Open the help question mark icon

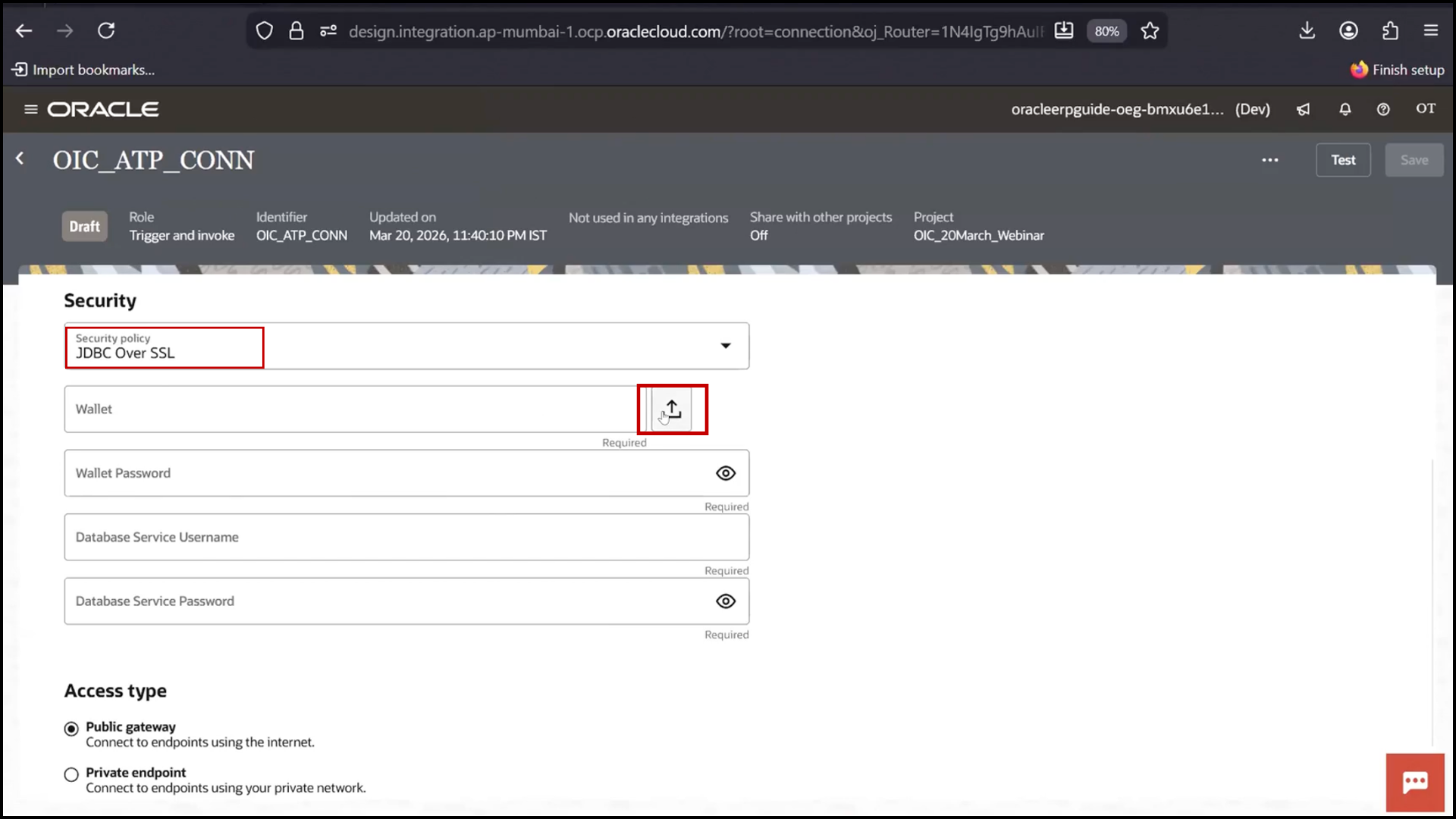[x=1383, y=109]
